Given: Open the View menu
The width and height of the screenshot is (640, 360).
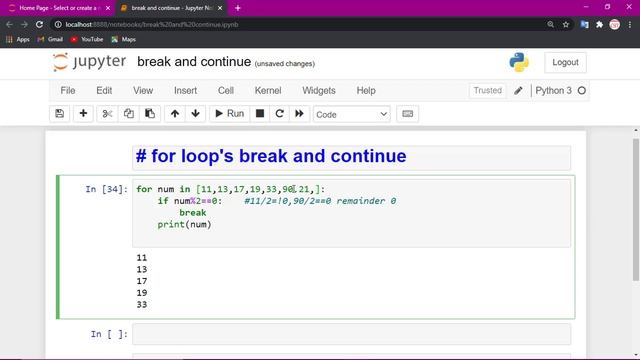Looking at the screenshot, I should tap(143, 91).
